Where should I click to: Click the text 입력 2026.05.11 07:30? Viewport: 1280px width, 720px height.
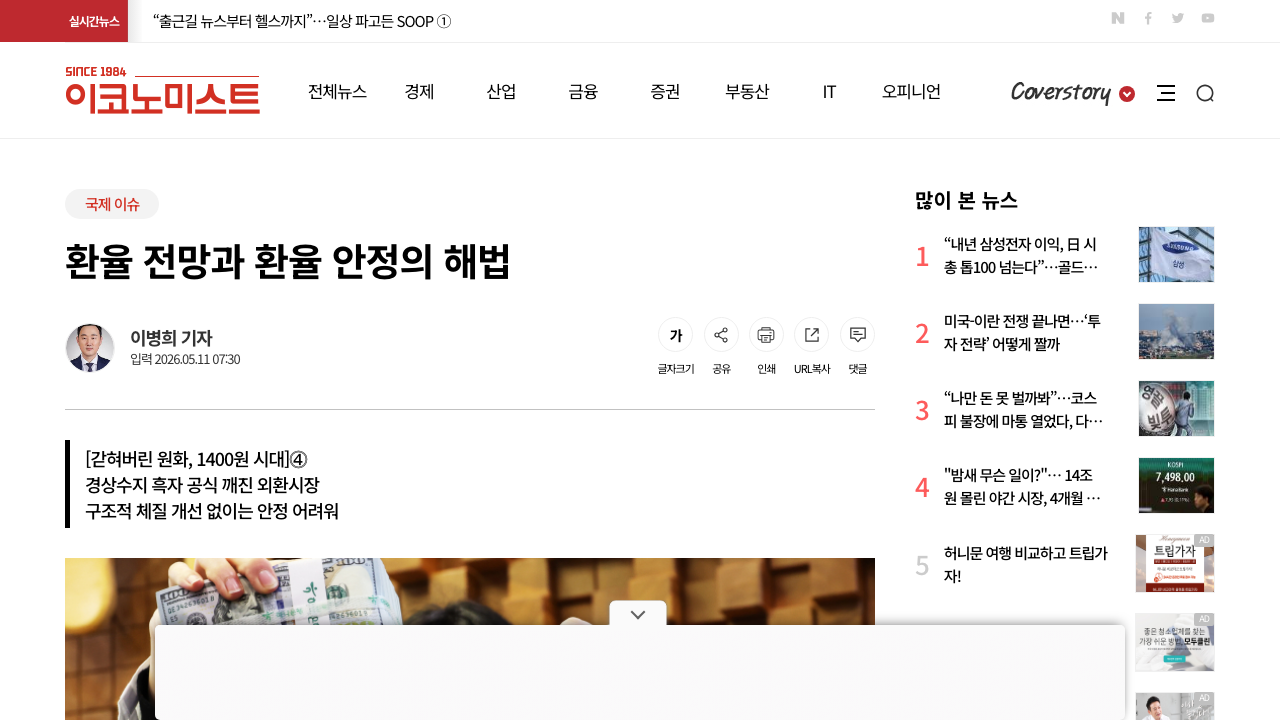point(185,359)
